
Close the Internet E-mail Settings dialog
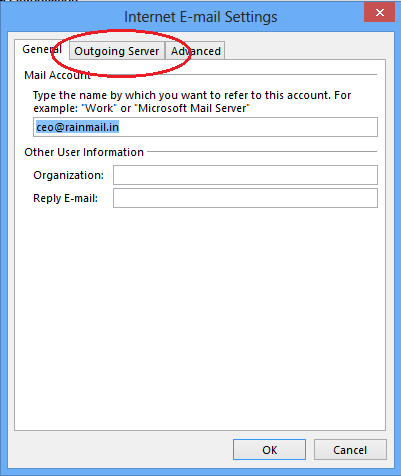pos(379,13)
